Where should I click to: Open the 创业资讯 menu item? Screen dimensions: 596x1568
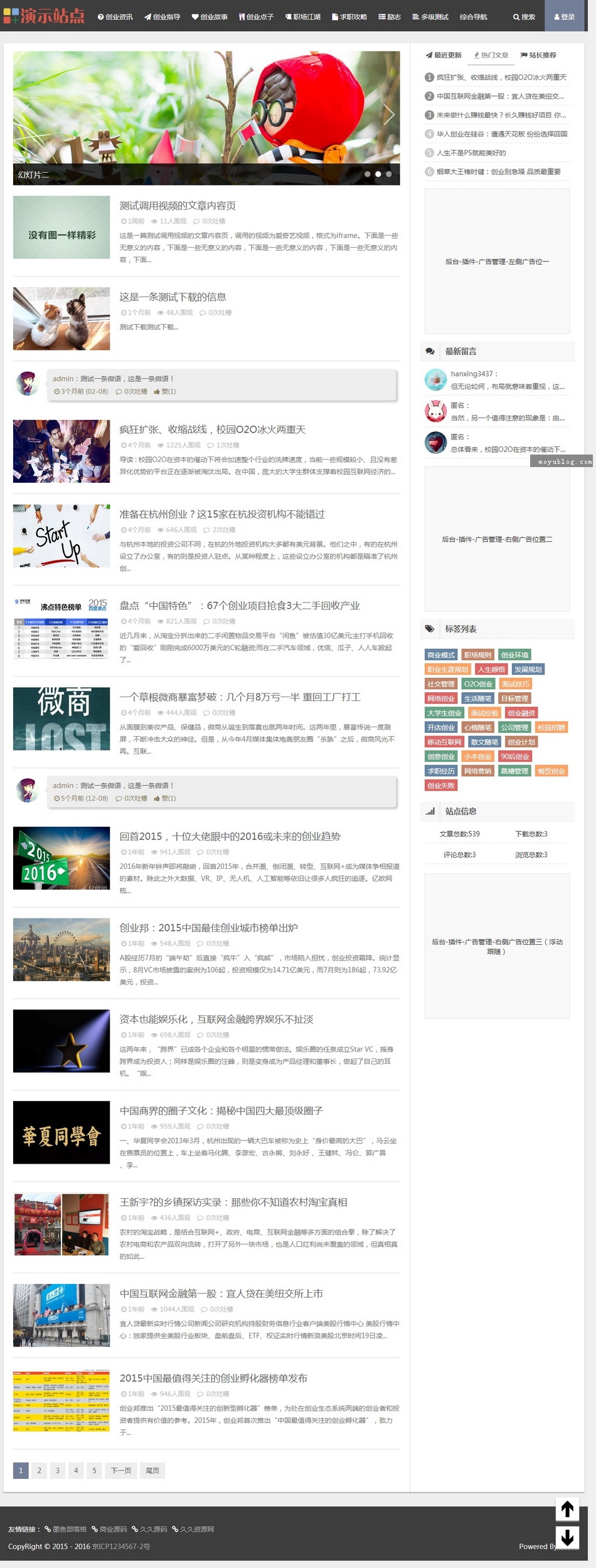(115, 17)
